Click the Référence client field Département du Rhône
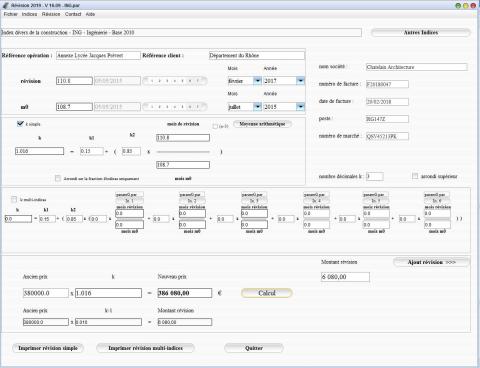 (x=257, y=55)
